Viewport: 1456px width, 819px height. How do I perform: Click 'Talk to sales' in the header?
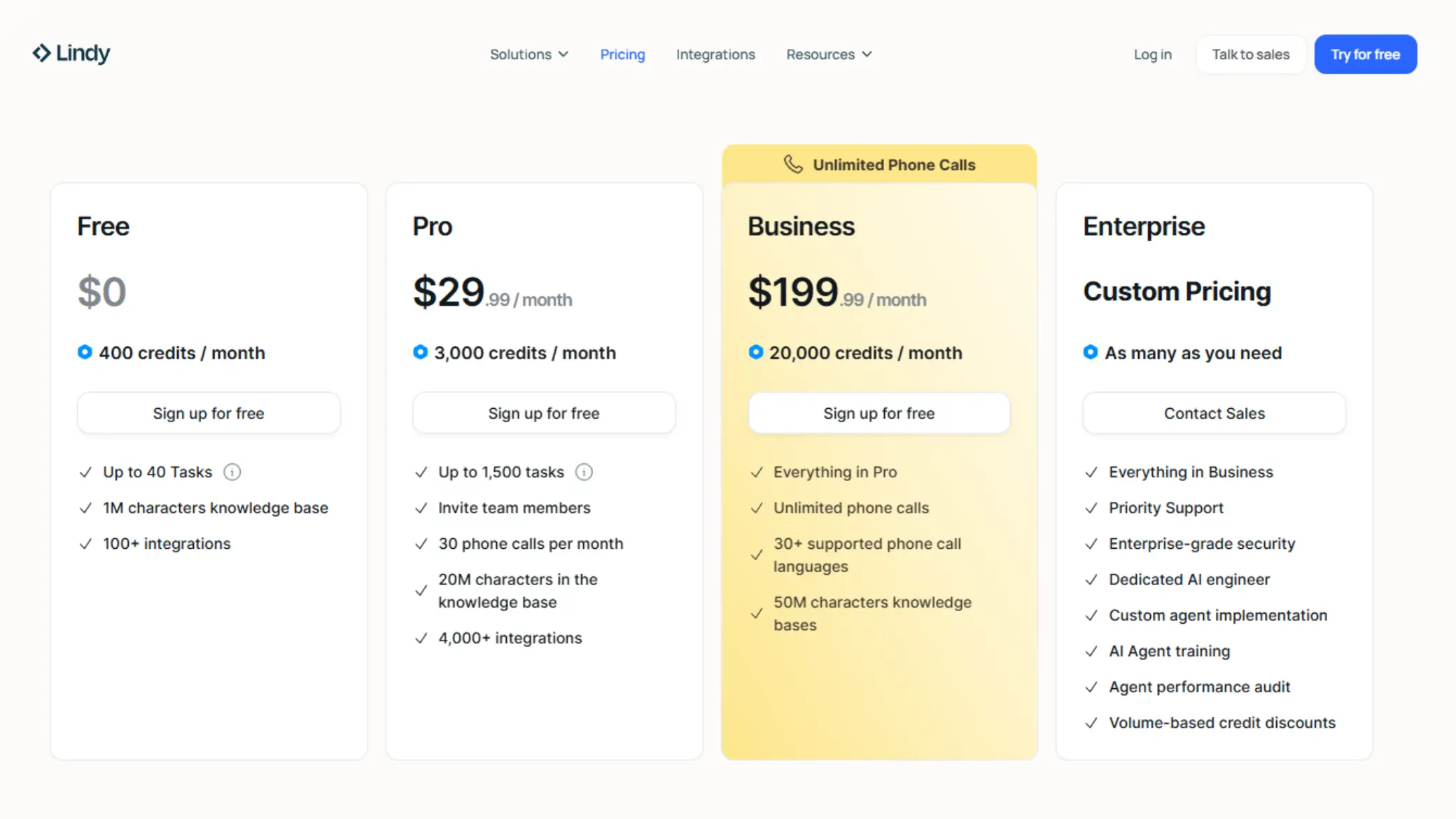(x=1250, y=54)
